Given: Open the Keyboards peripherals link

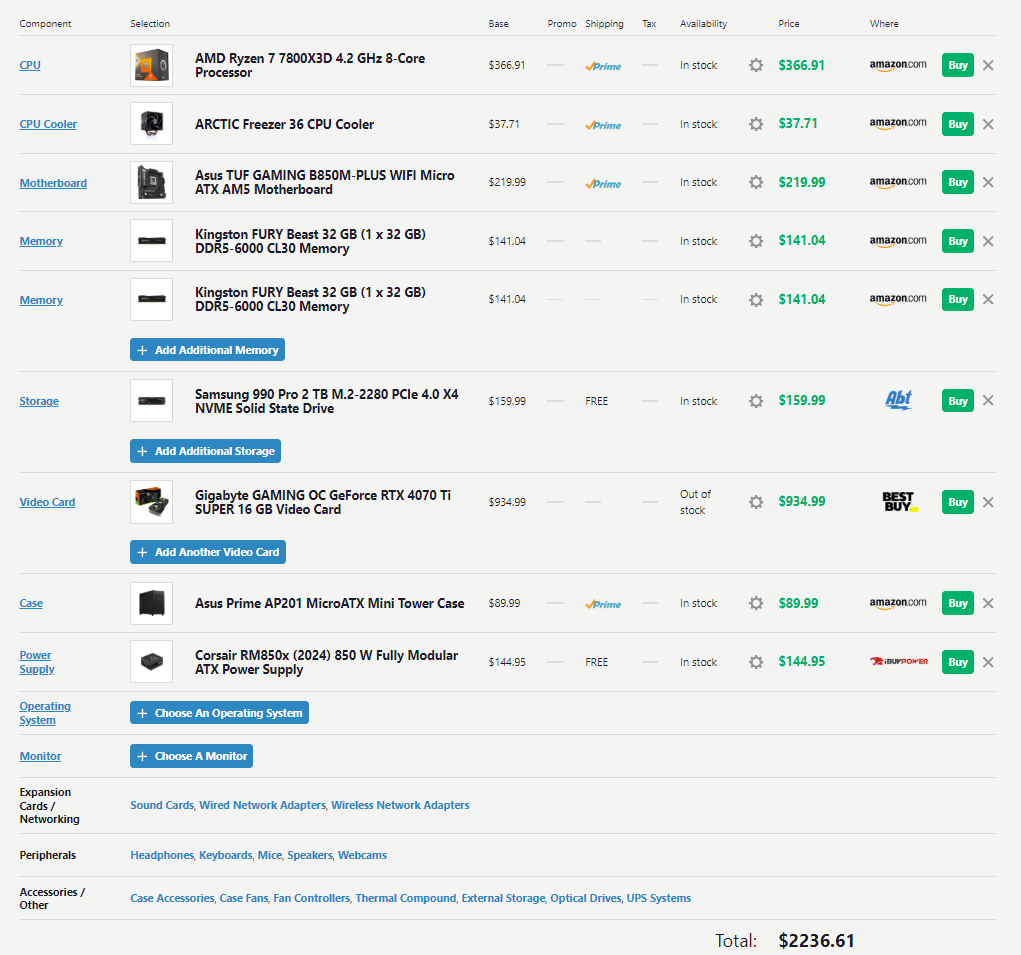Looking at the screenshot, I should 225,855.
